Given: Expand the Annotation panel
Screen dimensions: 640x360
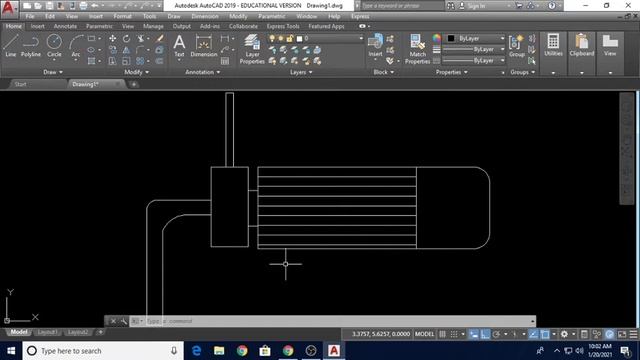Looking at the screenshot, I should click(x=203, y=72).
